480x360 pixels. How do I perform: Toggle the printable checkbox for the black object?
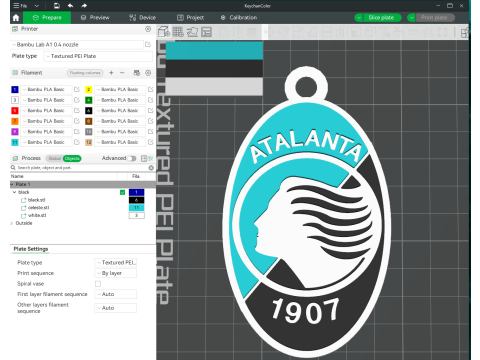pyautogui.click(x=122, y=192)
